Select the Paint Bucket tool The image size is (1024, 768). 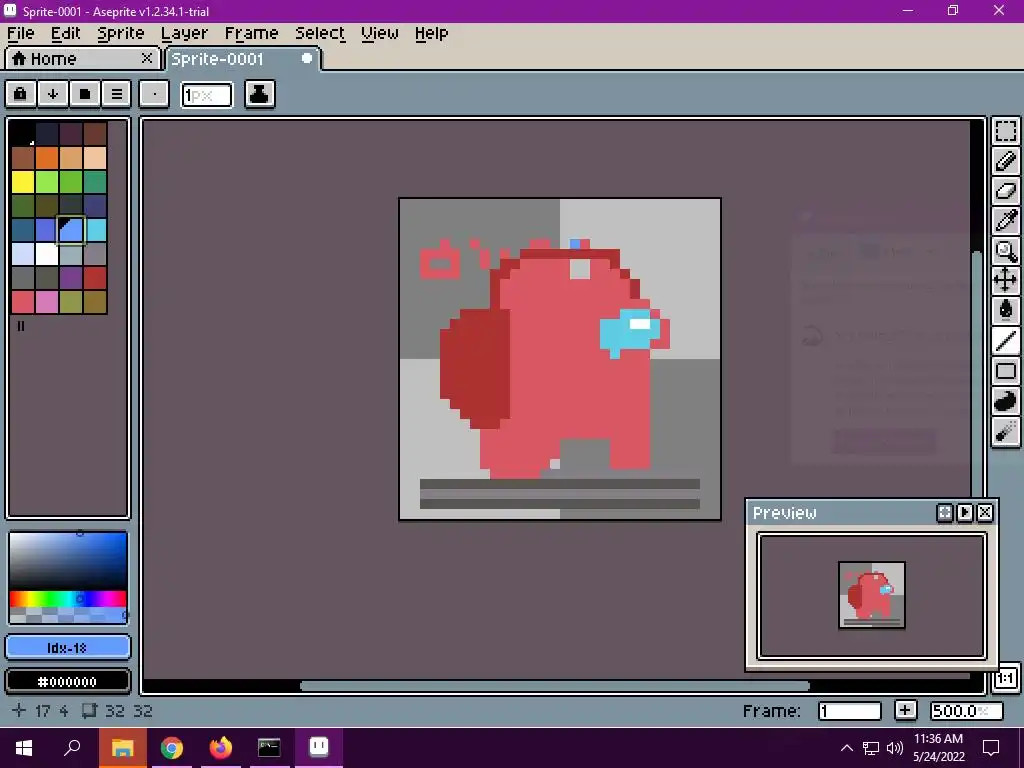pos(1006,311)
